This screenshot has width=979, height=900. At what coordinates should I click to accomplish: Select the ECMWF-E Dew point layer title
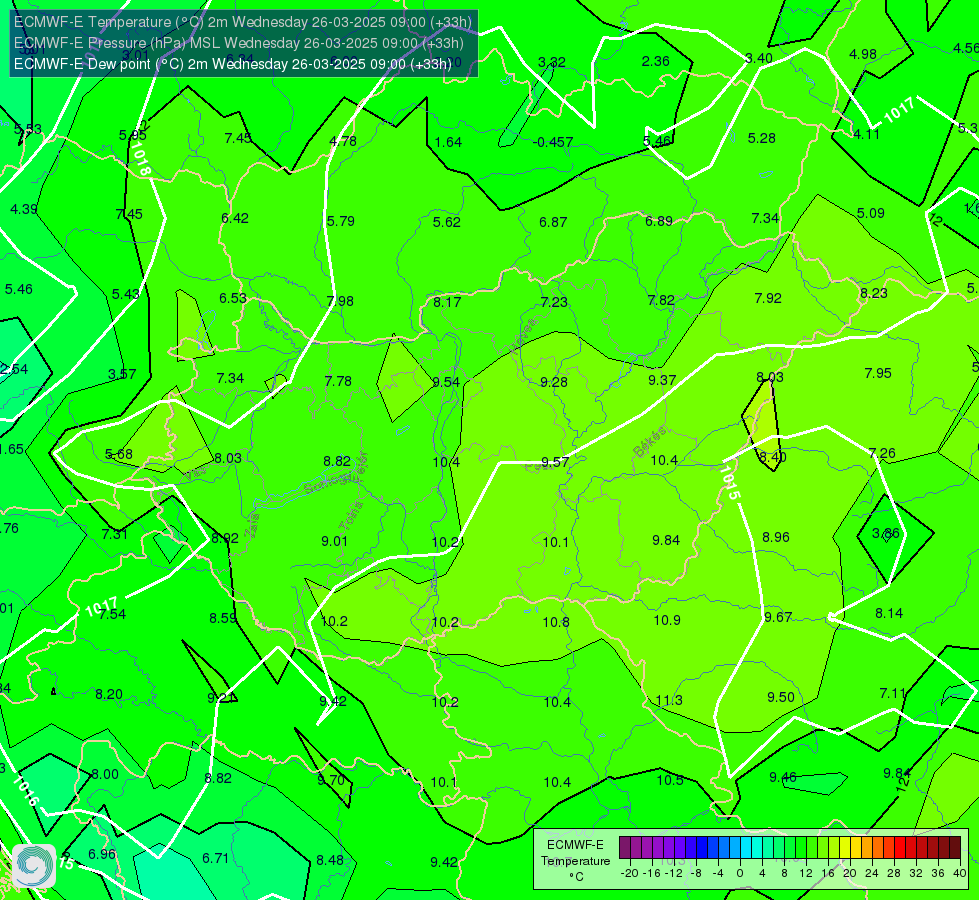click(233, 64)
